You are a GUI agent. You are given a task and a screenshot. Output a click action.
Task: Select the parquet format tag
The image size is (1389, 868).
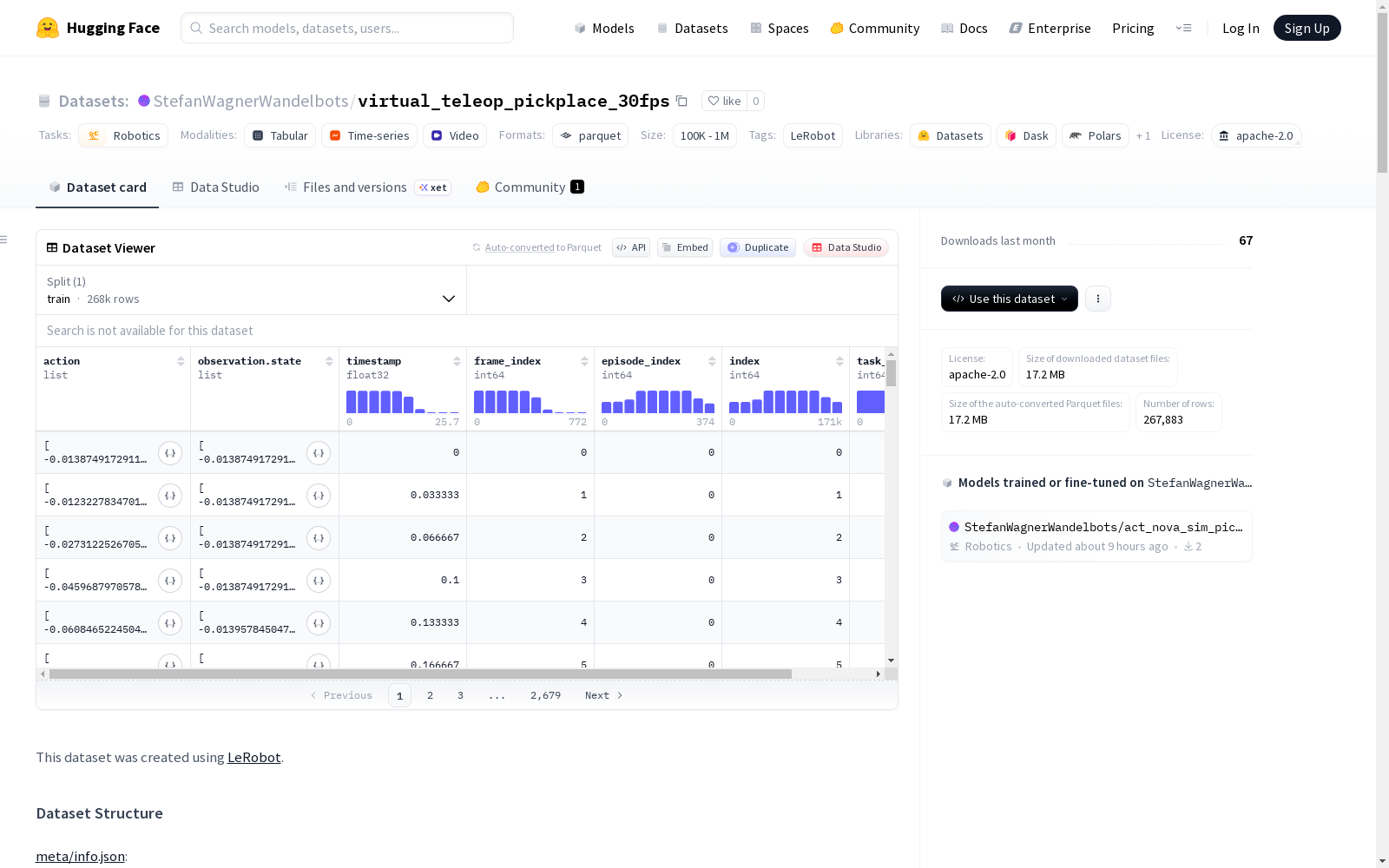(x=590, y=135)
